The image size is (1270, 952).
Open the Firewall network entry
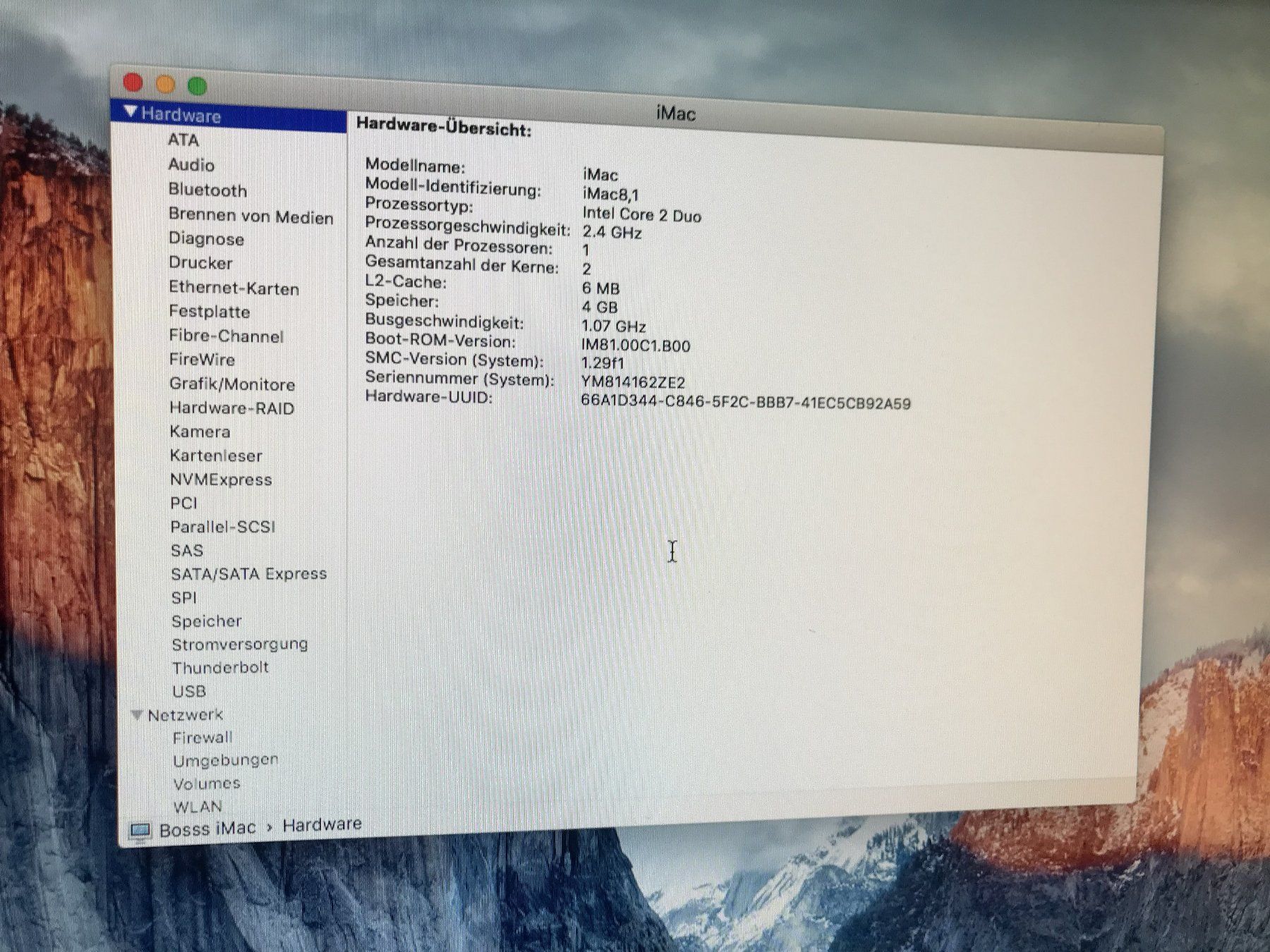pos(202,738)
